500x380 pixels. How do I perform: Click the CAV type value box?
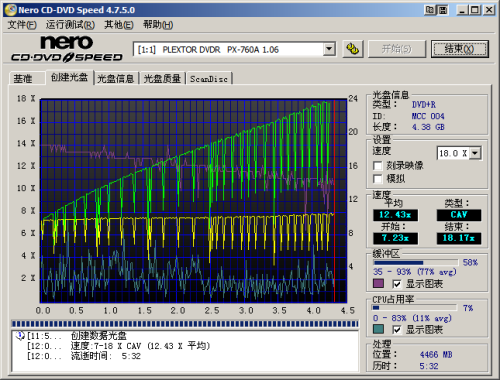click(x=459, y=215)
